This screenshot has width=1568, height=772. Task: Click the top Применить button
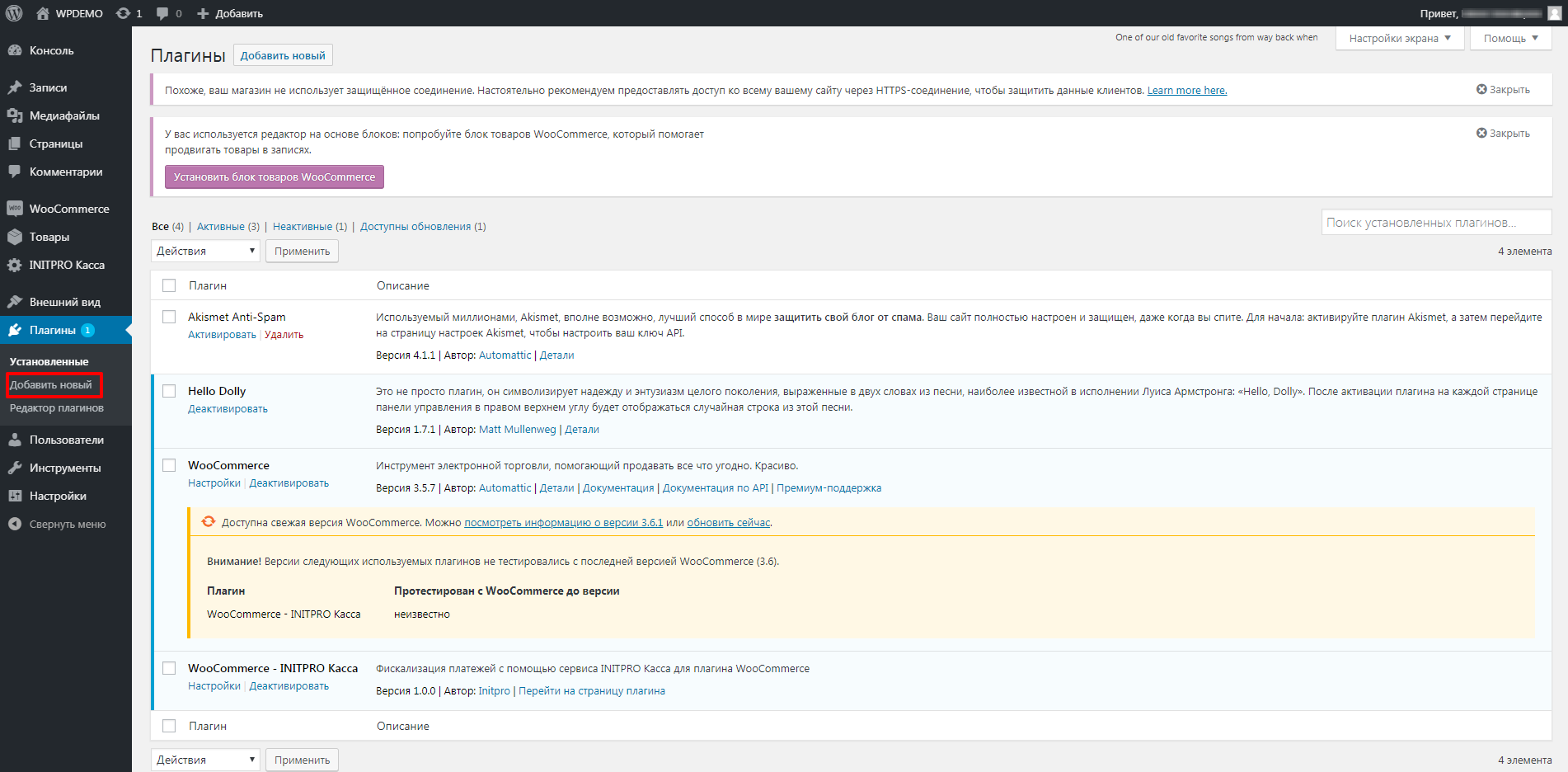click(x=302, y=251)
